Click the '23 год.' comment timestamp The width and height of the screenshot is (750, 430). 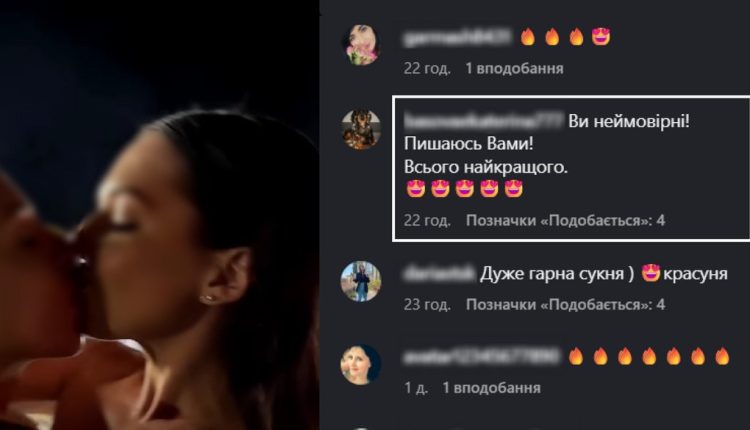(x=427, y=305)
